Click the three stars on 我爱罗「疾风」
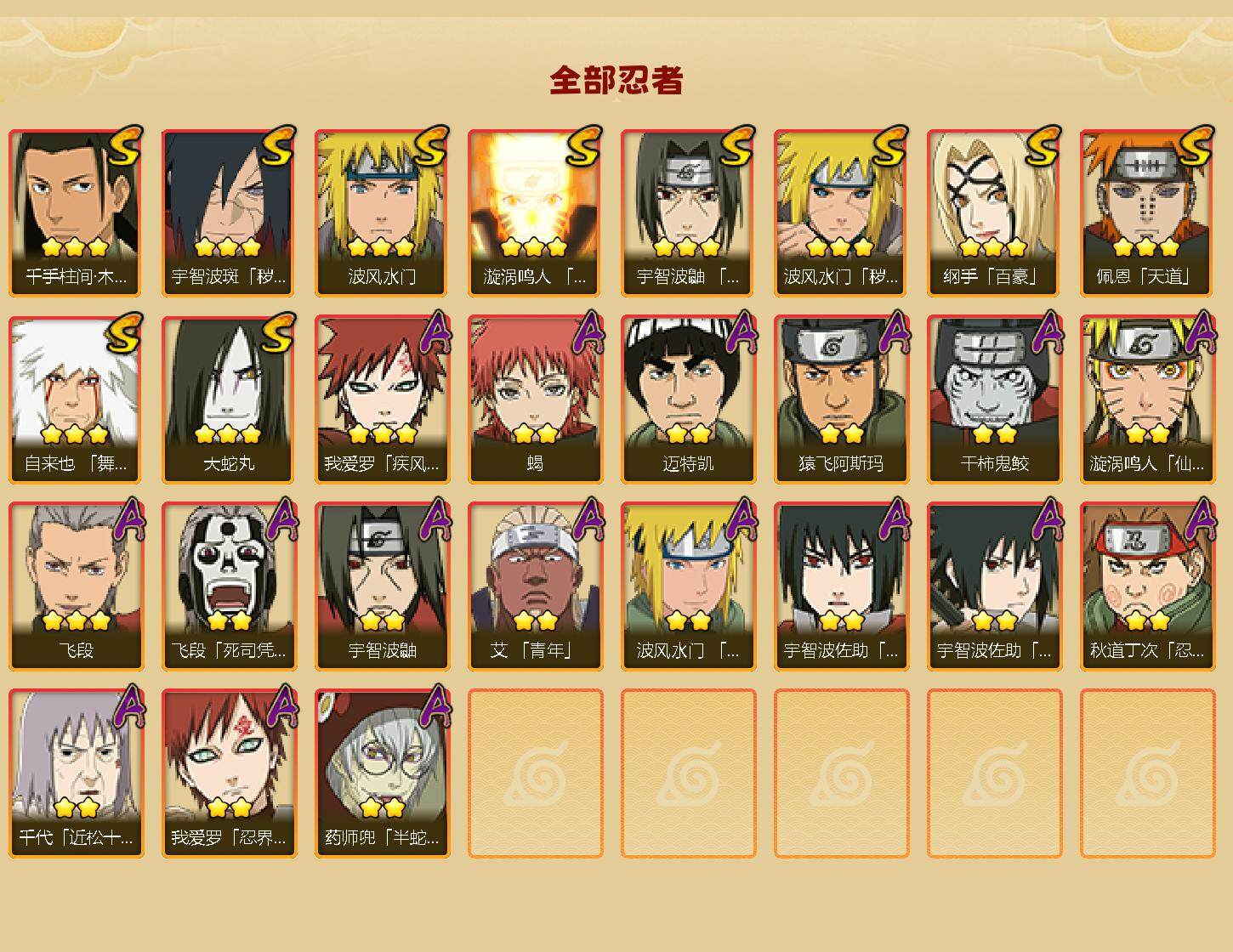The image size is (1233, 952). pos(383,434)
